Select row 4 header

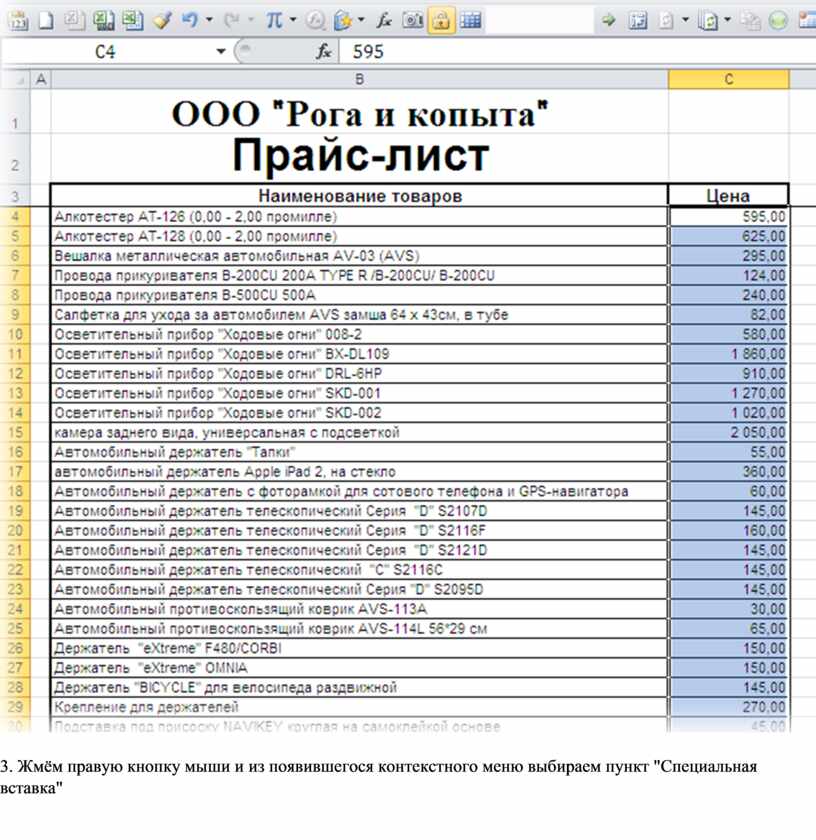pos(15,217)
